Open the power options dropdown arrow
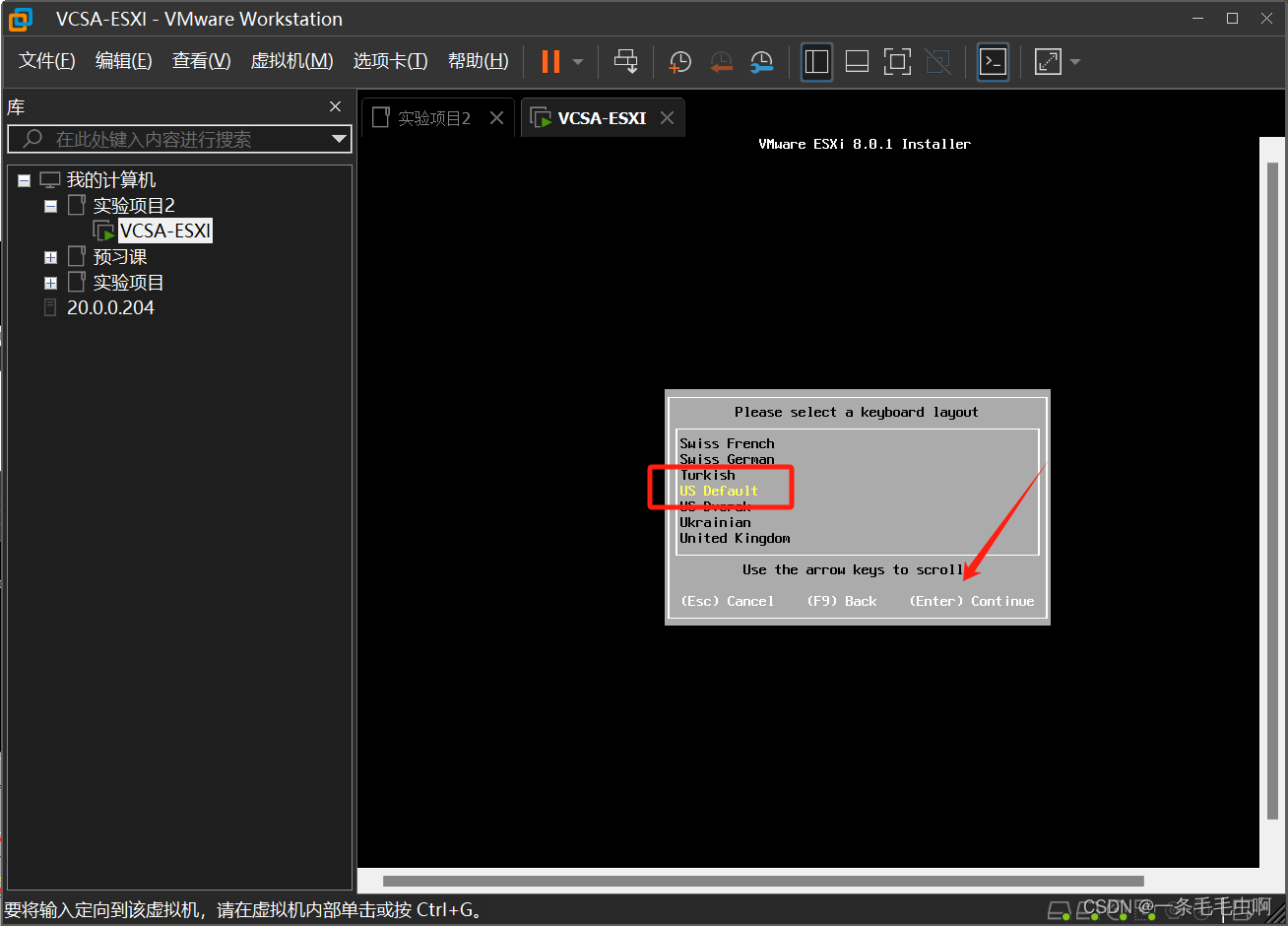The image size is (1288, 926). click(578, 62)
